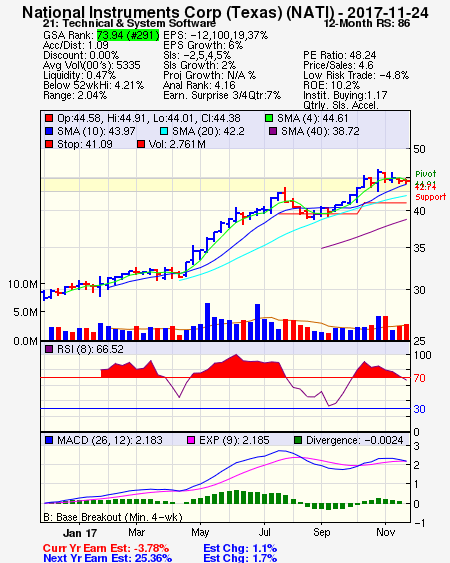Click the purple SMA (40) legend swatch
This screenshot has width=450, height=563.
pos(273,131)
